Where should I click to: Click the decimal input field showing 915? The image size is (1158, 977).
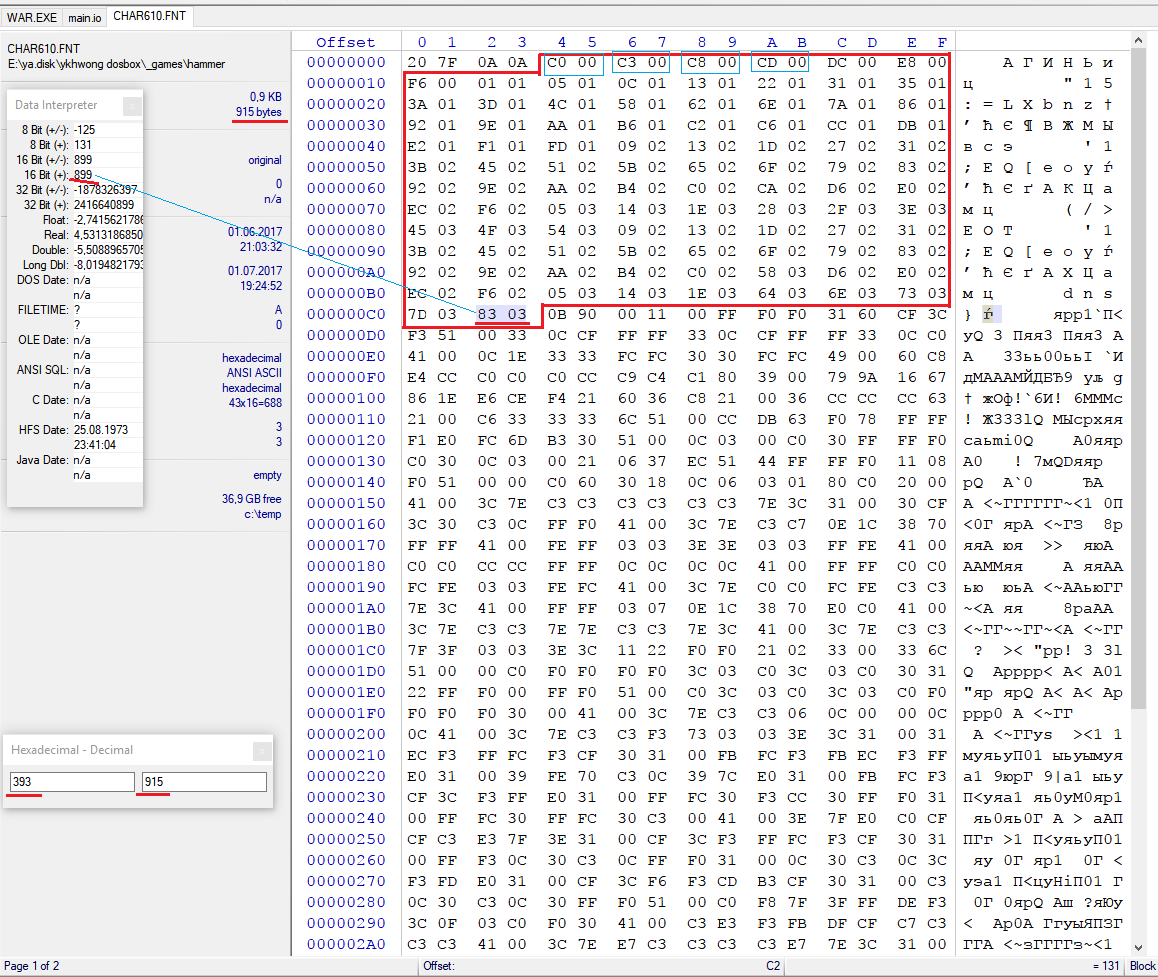point(204,782)
